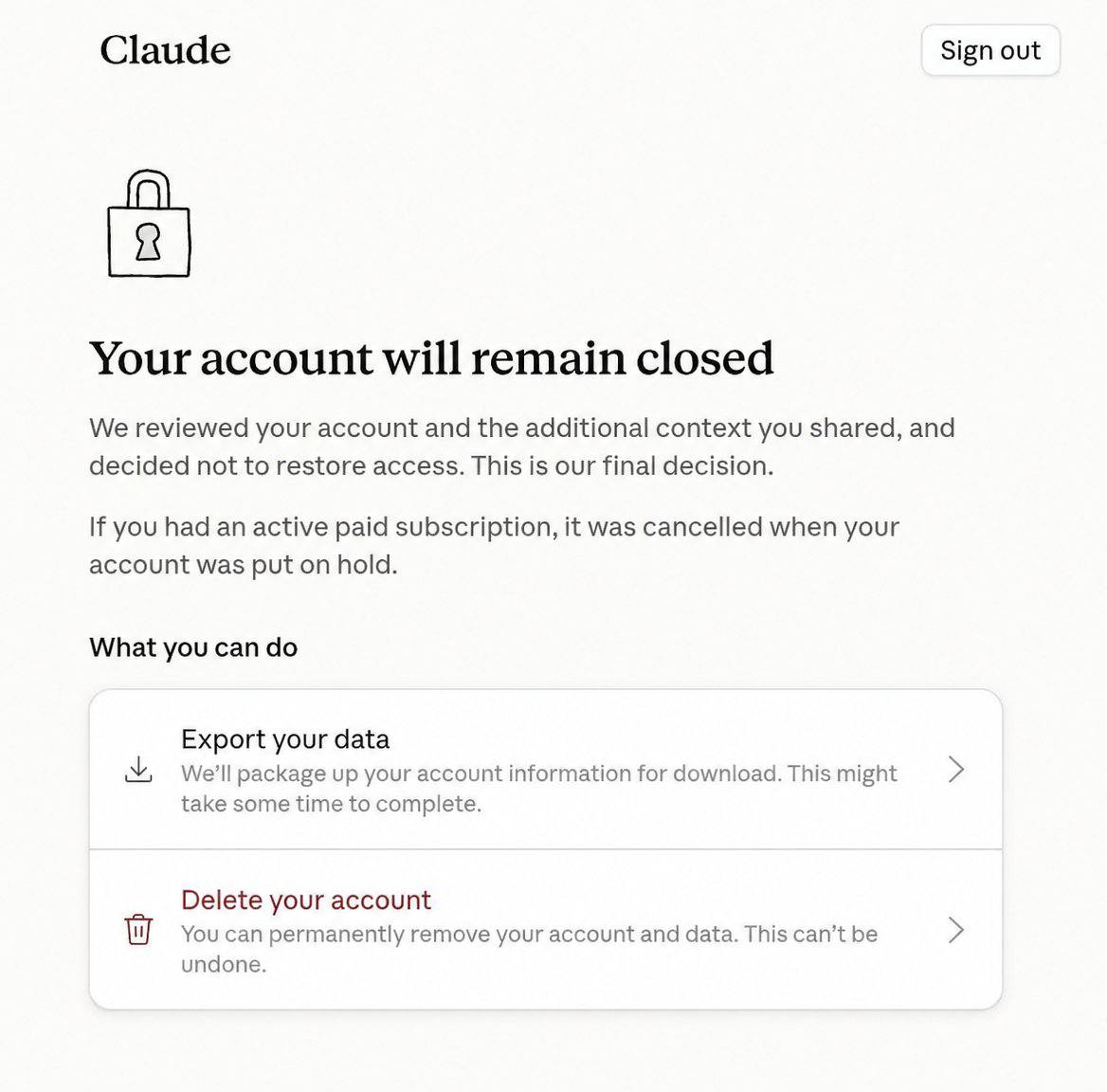Click the 'You can permanently remove your account' description

click(x=529, y=948)
